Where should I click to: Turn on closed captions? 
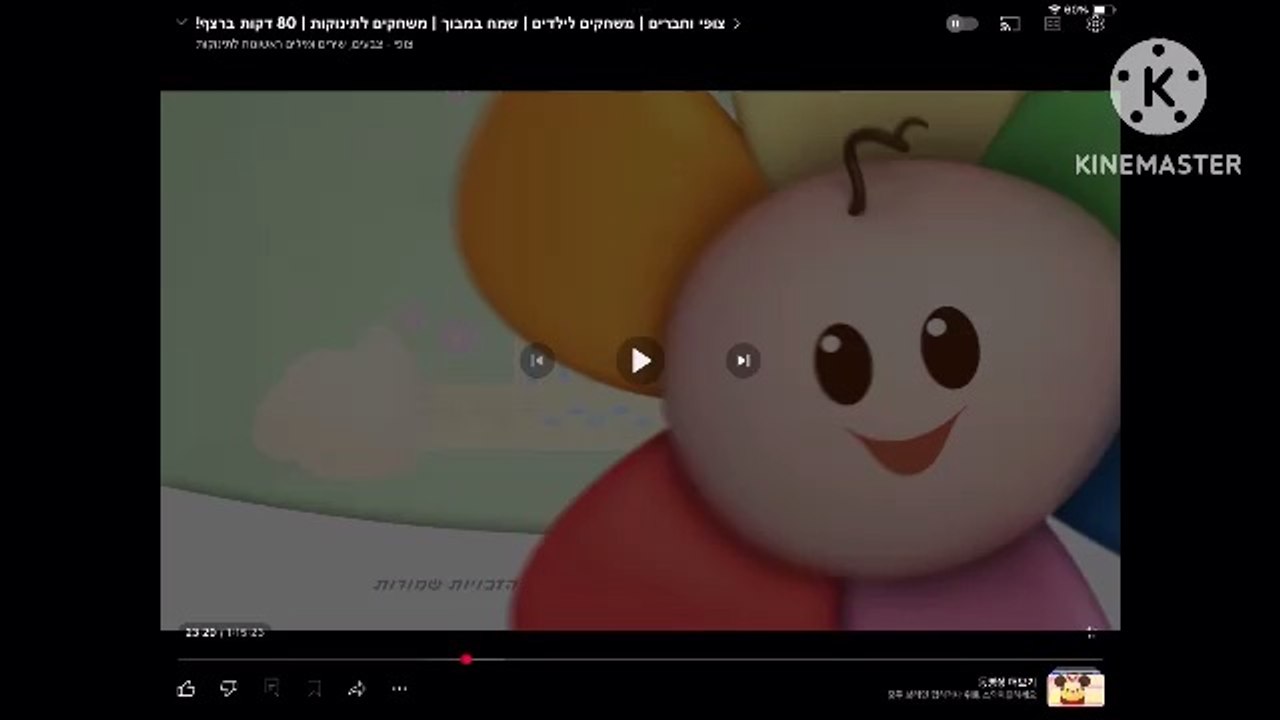1053,23
